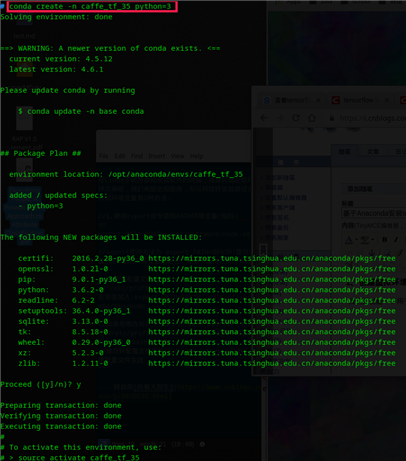Switch to the second 'tensorflow' browser tab

360,100
